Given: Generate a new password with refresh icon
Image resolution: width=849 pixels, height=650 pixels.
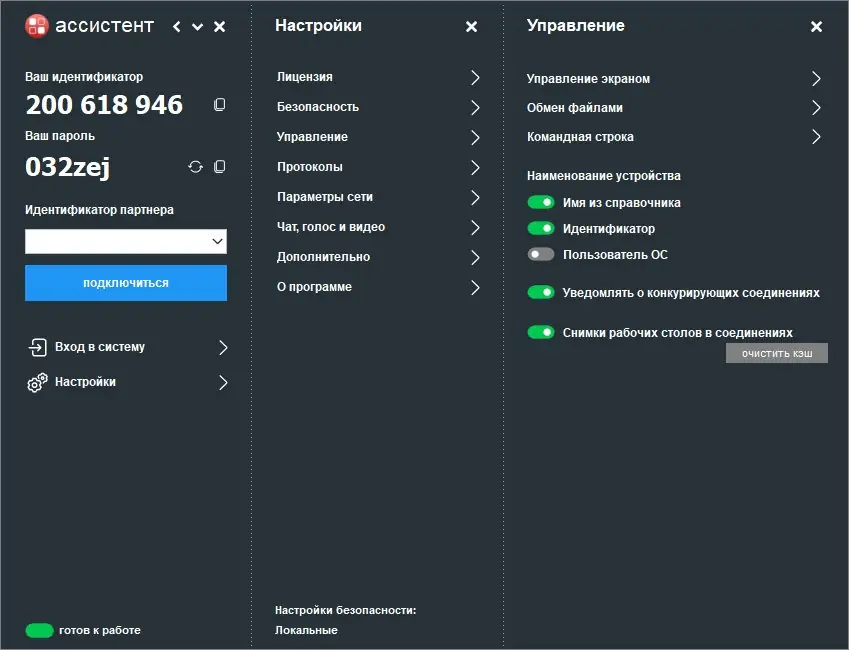Looking at the screenshot, I should click(x=195, y=167).
